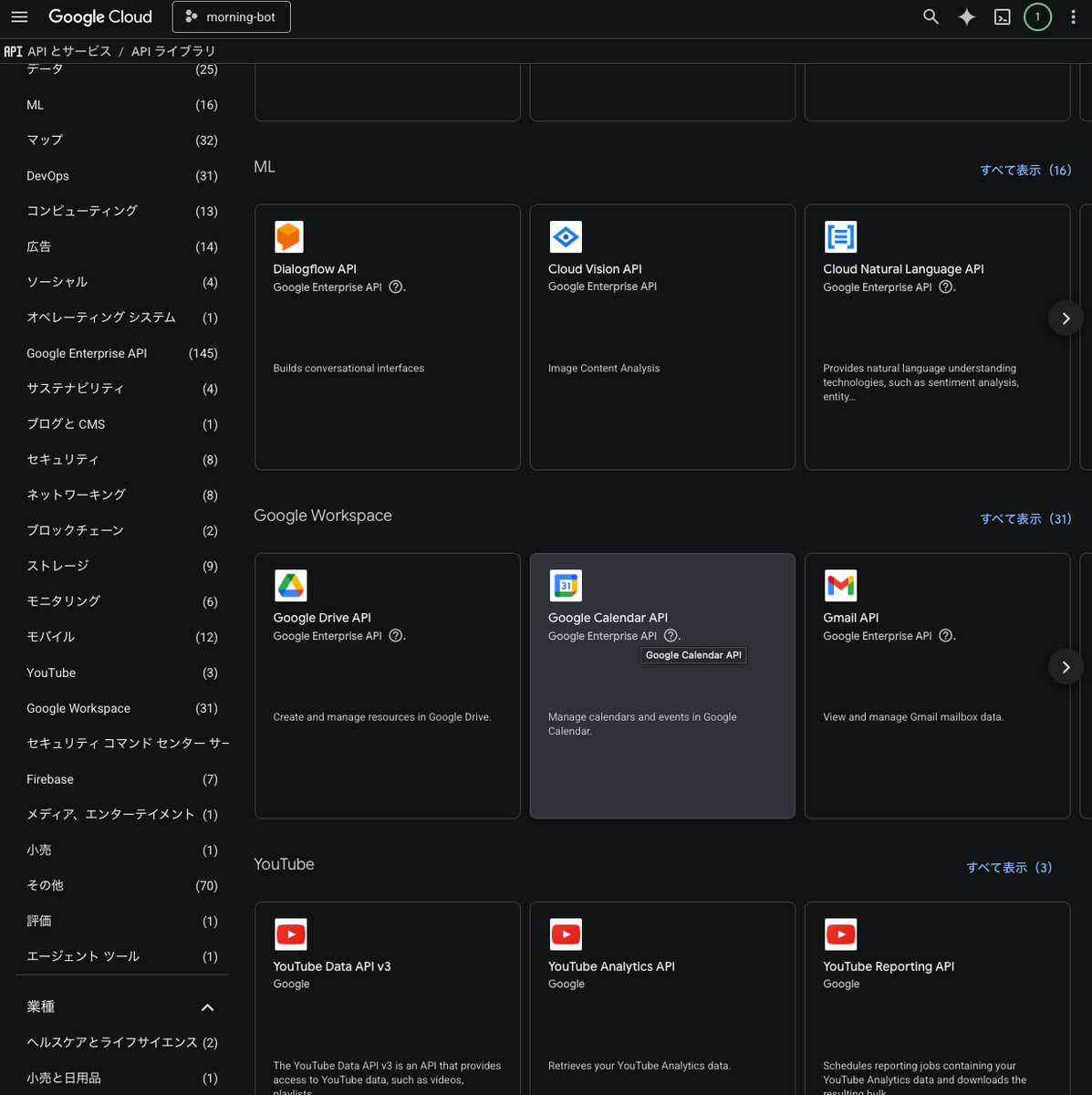Go to API とサービス breadcrumb
This screenshot has width=1092, height=1095.
coord(69,51)
